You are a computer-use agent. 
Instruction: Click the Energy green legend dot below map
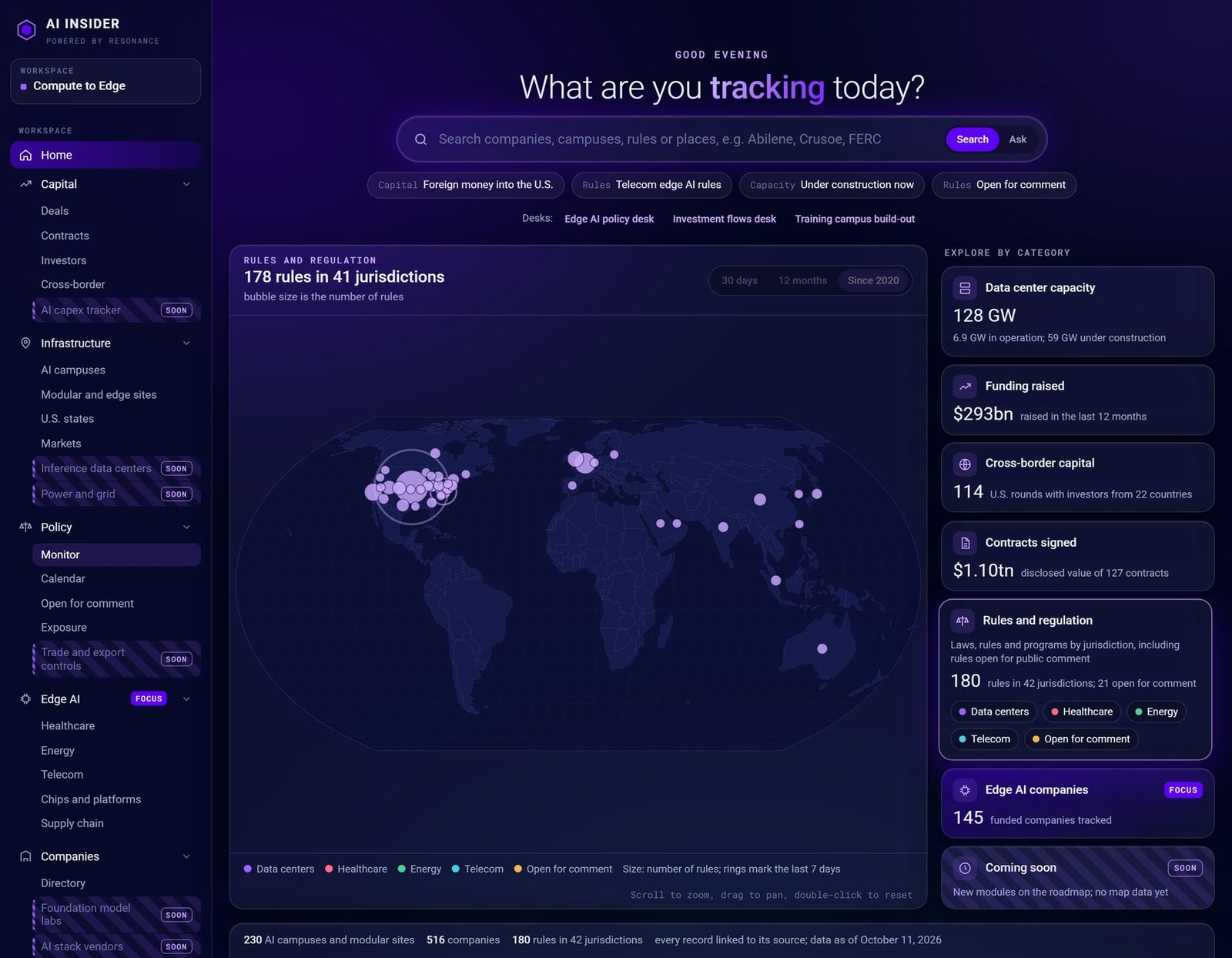pos(401,869)
